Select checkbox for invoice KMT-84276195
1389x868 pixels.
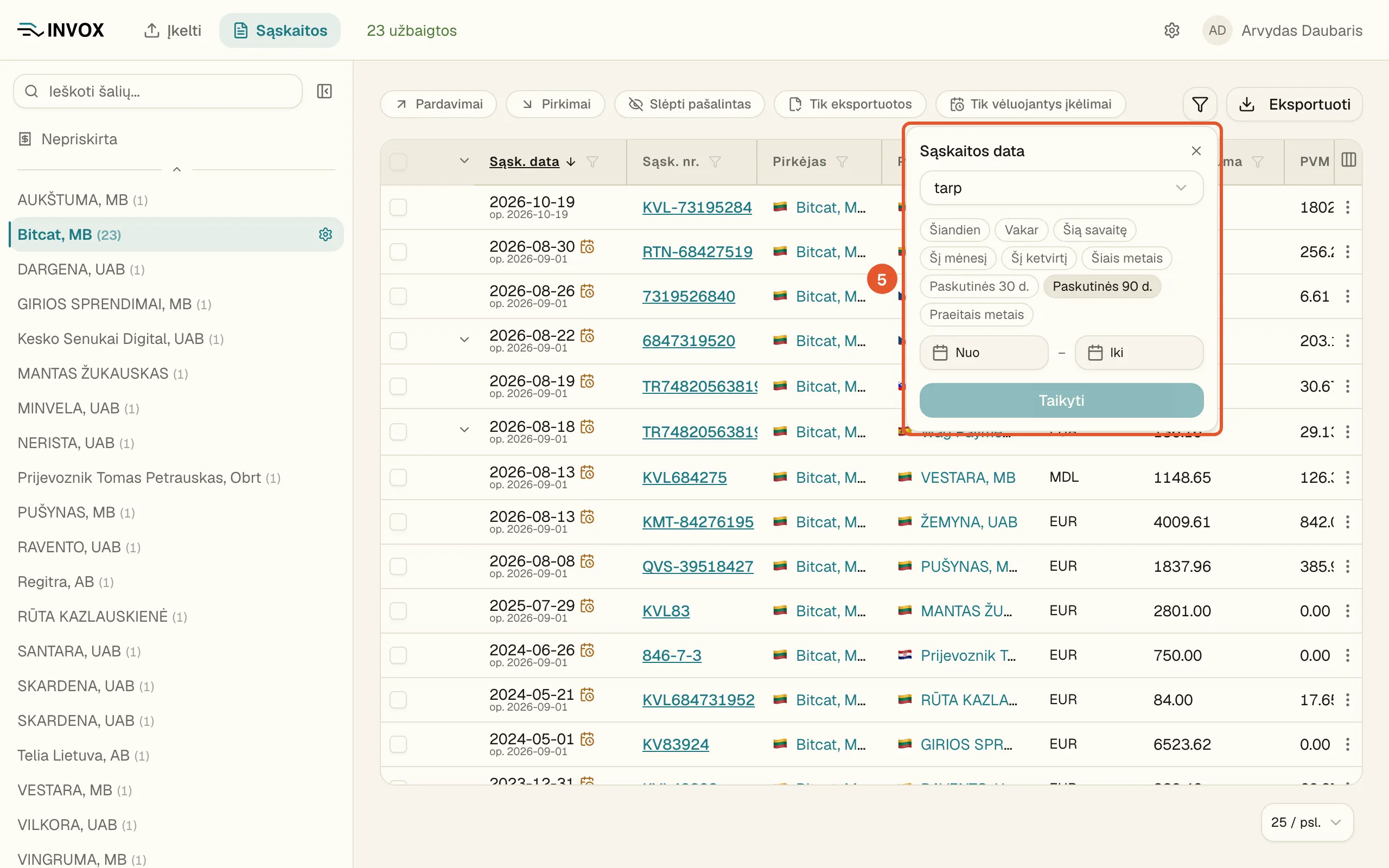(398, 522)
